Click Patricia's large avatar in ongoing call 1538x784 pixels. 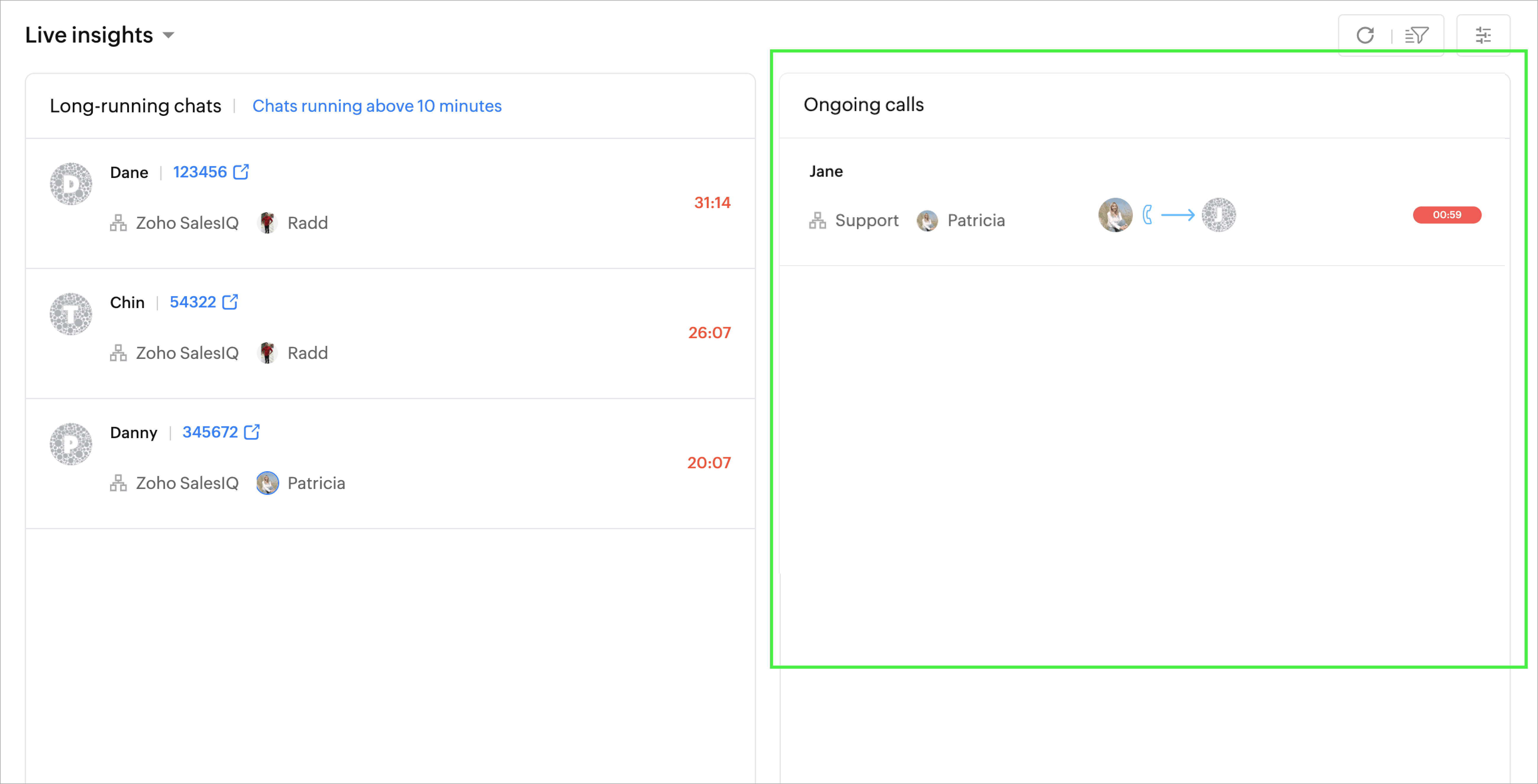[x=1115, y=215]
